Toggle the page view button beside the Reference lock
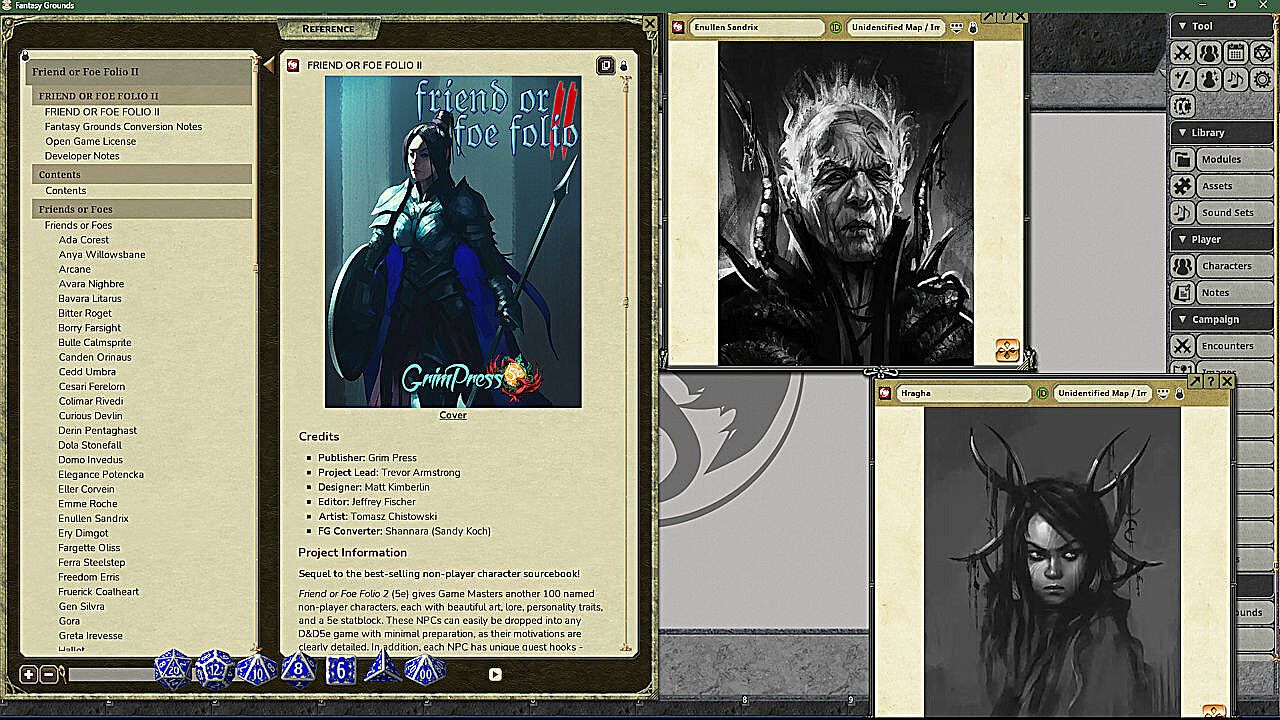Image resolution: width=1280 pixels, height=720 pixels. tap(605, 65)
